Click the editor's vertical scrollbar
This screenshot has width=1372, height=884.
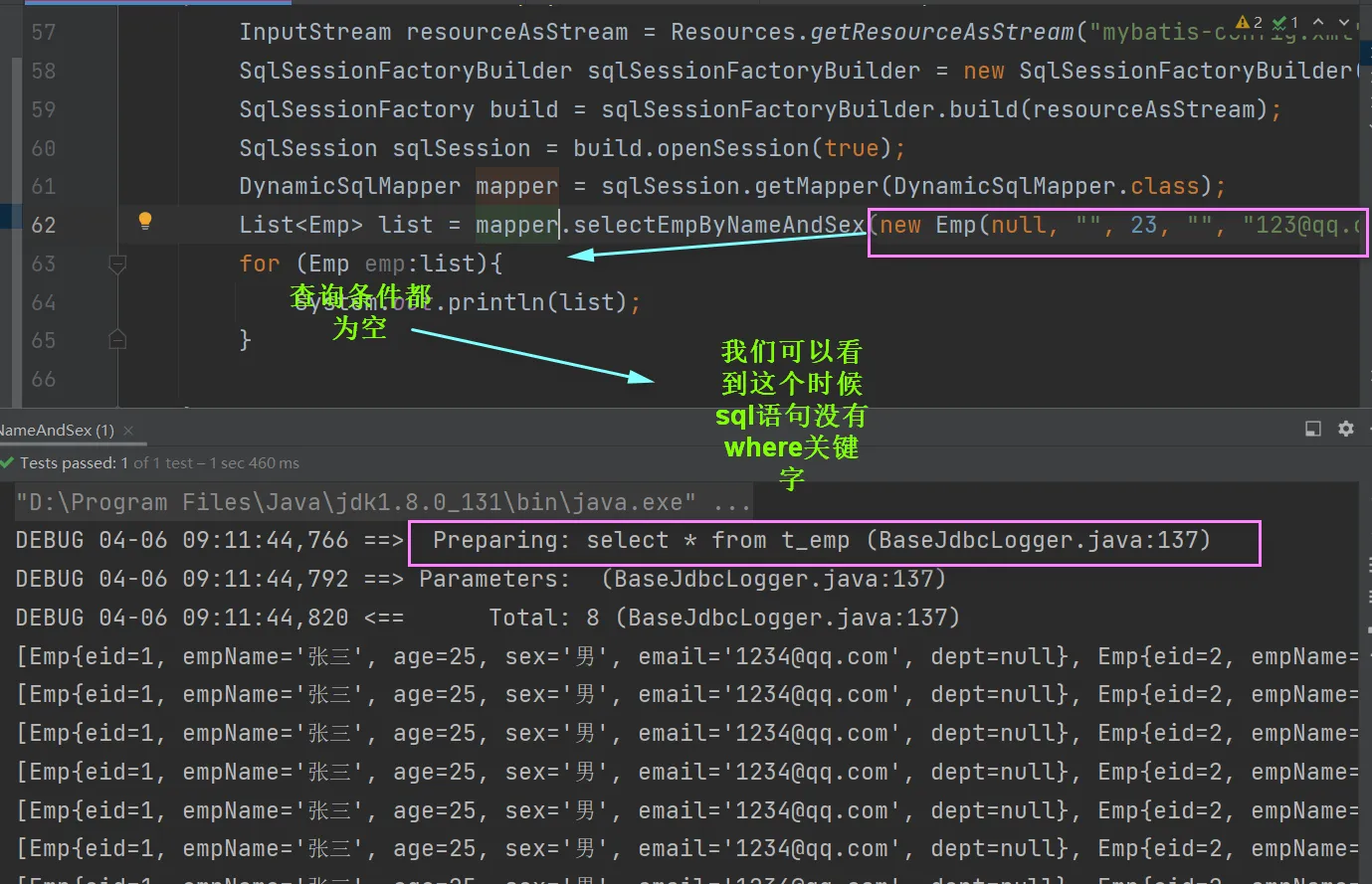(x=1365, y=209)
